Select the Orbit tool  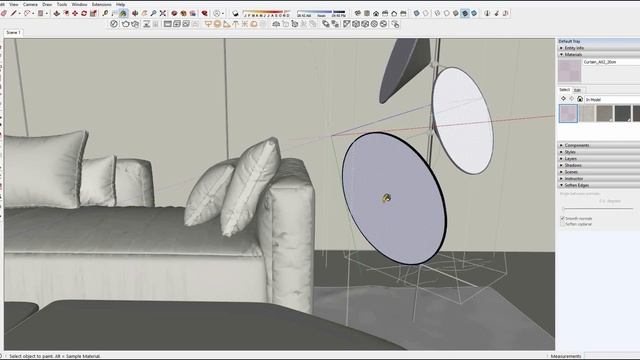[x=135, y=13]
